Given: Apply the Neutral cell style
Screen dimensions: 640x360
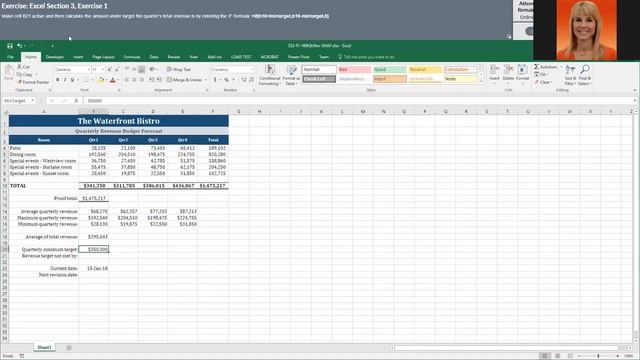Looking at the screenshot, I should coord(424,69).
